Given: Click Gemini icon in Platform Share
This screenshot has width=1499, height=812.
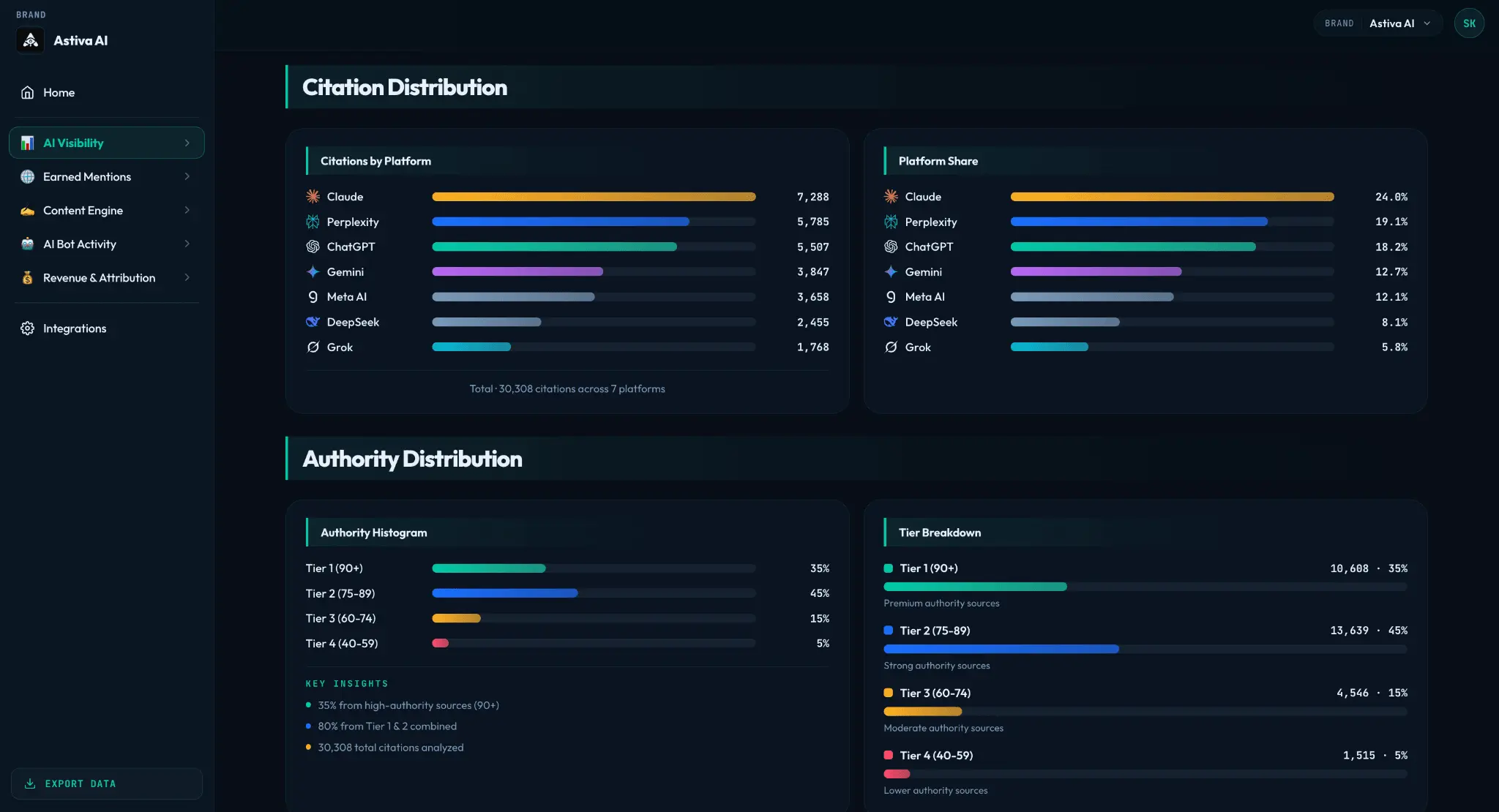Looking at the screenshot, I should click(891, 271).
